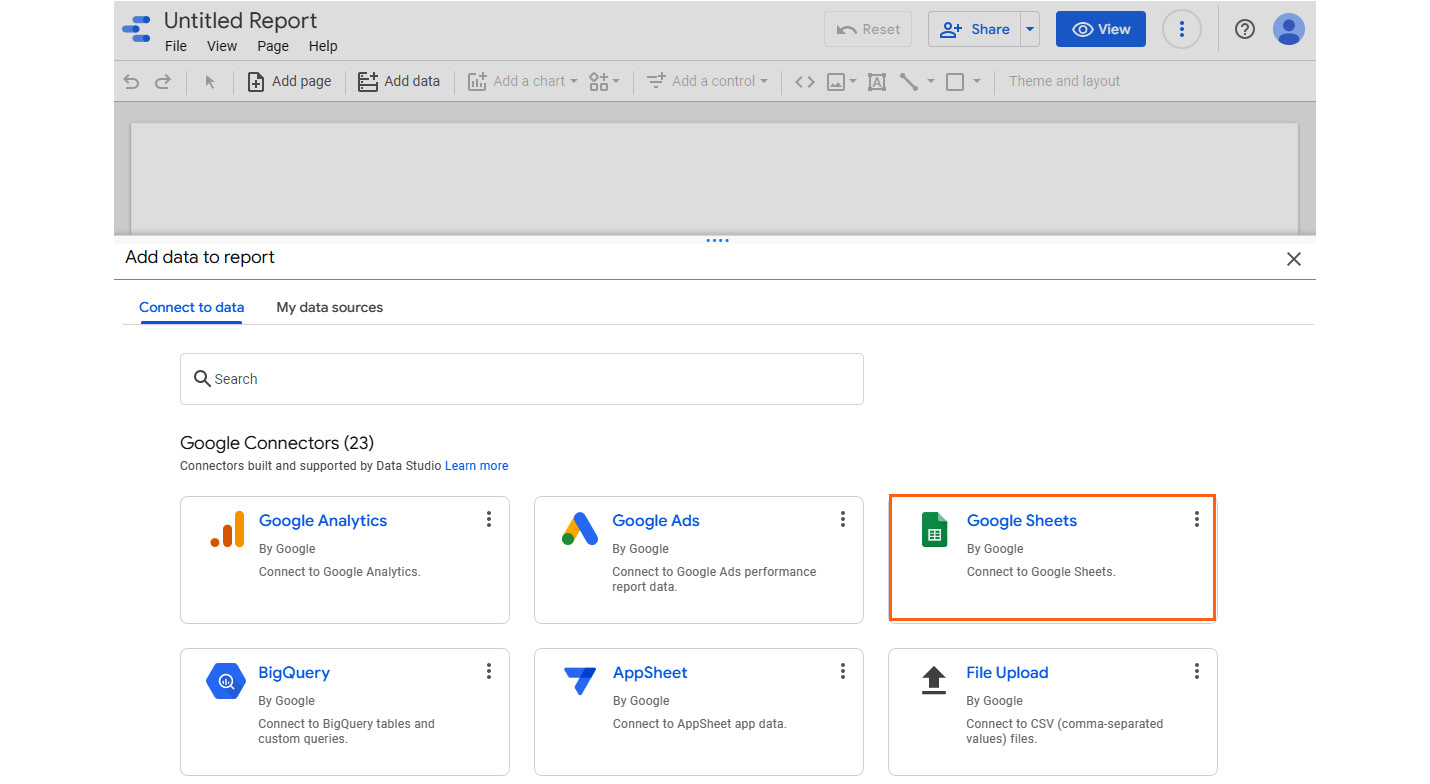Viewport: 1430px width, 784px height.
Task: Open AppSheet card three-dot menu
Action: 843,671
